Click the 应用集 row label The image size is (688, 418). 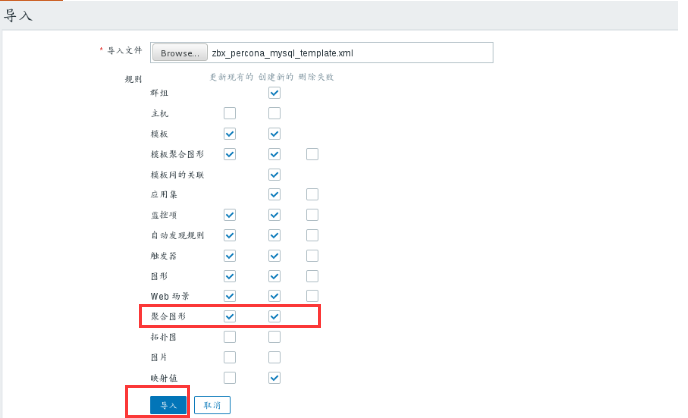(x=164, y=195)
